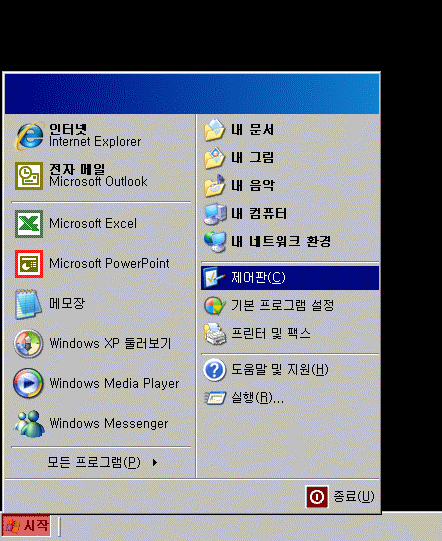Open 기본 프로그램 설정
This screenshot has width=442, height=541.
[x=290, y=306]
